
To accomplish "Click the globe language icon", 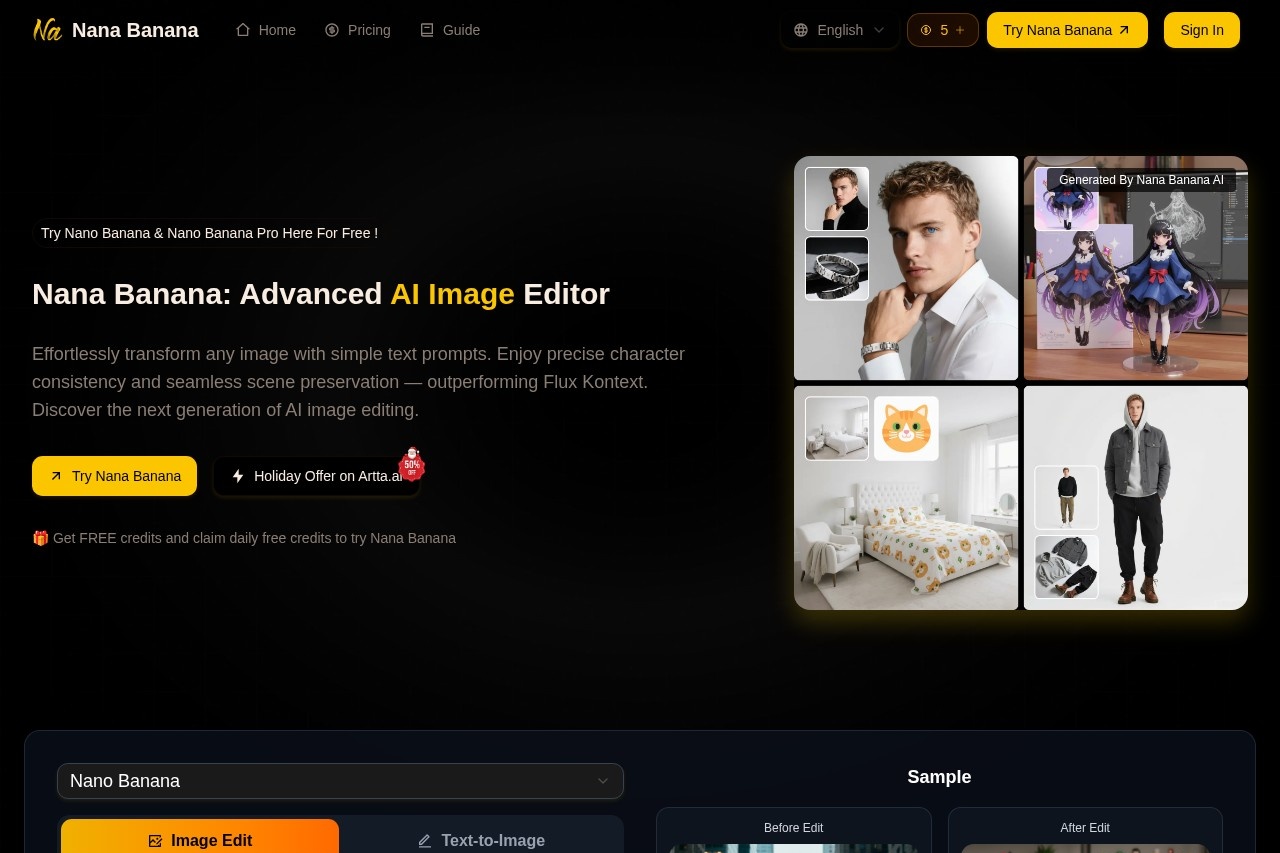I will pyautogui.click(x=801, y=30).
